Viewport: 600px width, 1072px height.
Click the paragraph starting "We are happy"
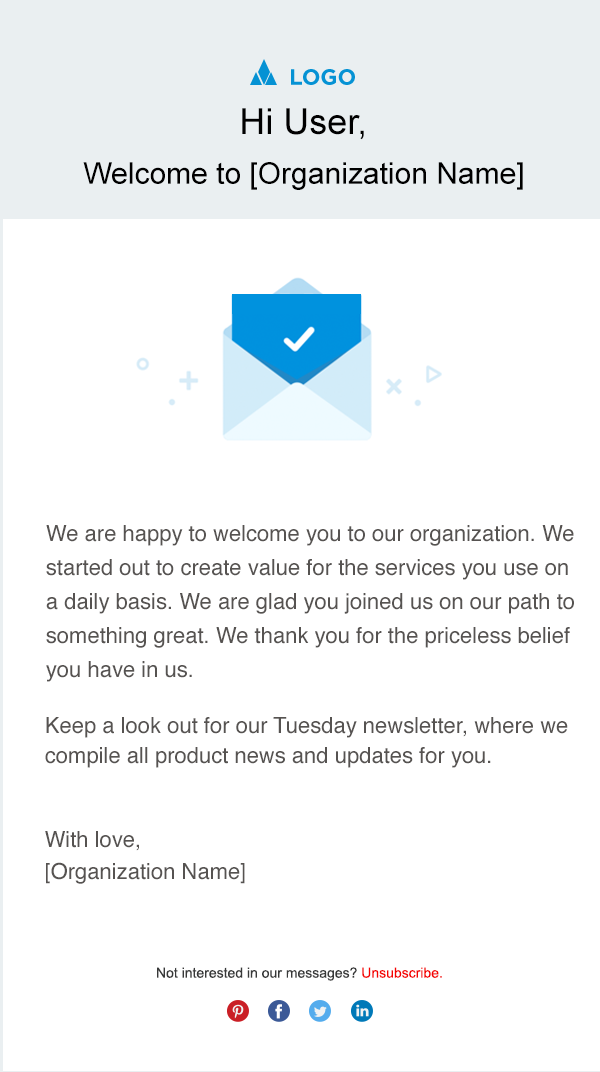pyautogui.click(x=310, y=601)
